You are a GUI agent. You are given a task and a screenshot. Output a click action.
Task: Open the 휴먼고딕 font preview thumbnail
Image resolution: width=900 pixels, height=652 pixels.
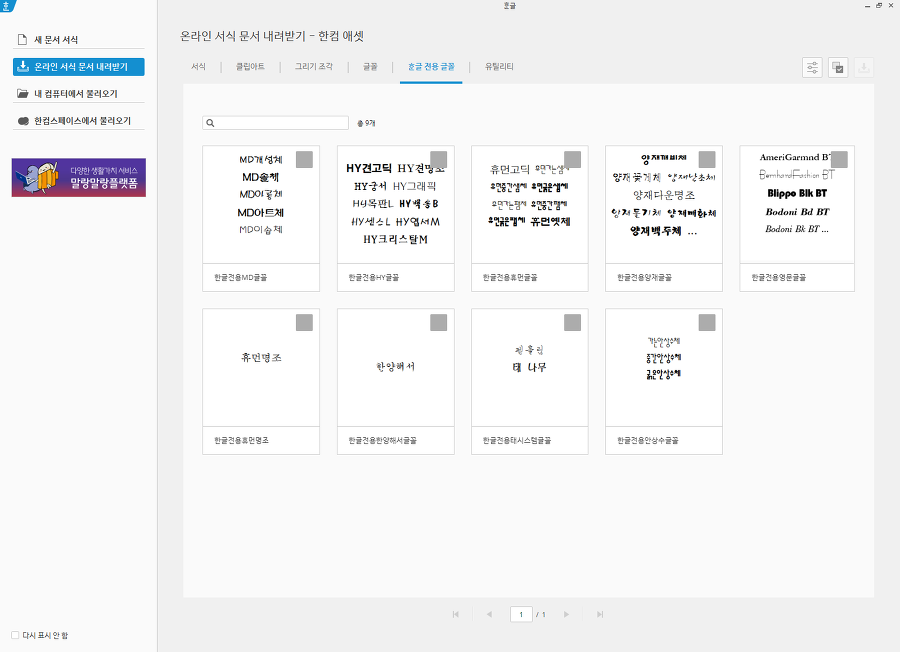coord(530,205)
